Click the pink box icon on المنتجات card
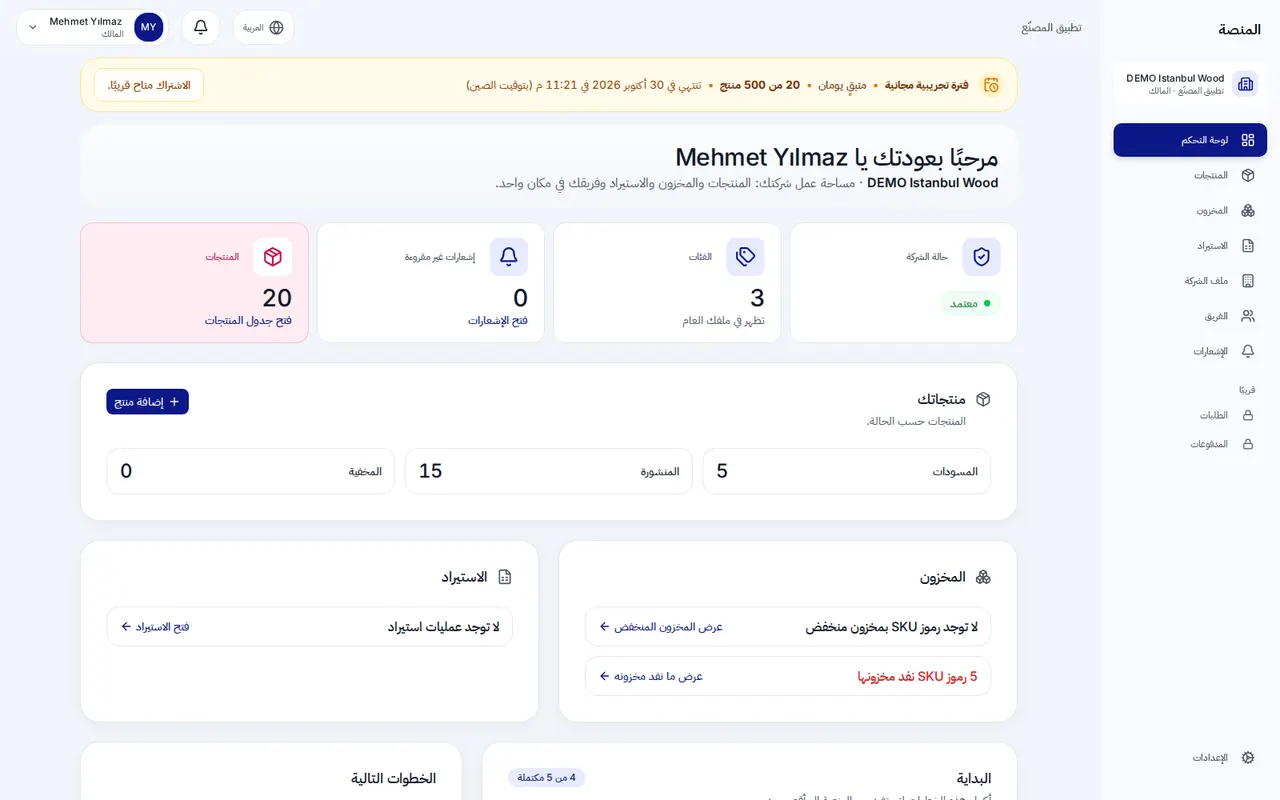The height and width of the screenshot is (800, 1280). pyautogui.click(x=272, y=257)
